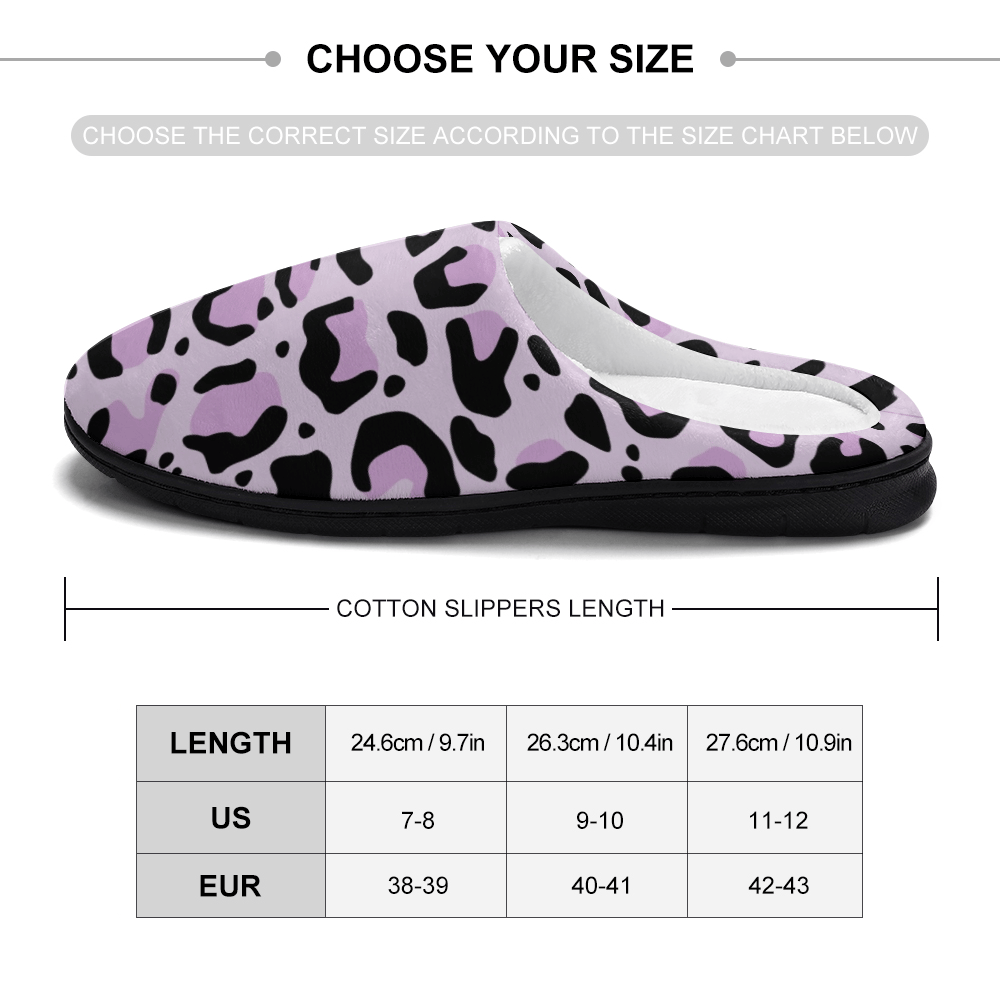Choose the 27.6cm / 10.9in length cell
The height and width of the screenshot is (1000, 1000).
click(x=779, y=743)
